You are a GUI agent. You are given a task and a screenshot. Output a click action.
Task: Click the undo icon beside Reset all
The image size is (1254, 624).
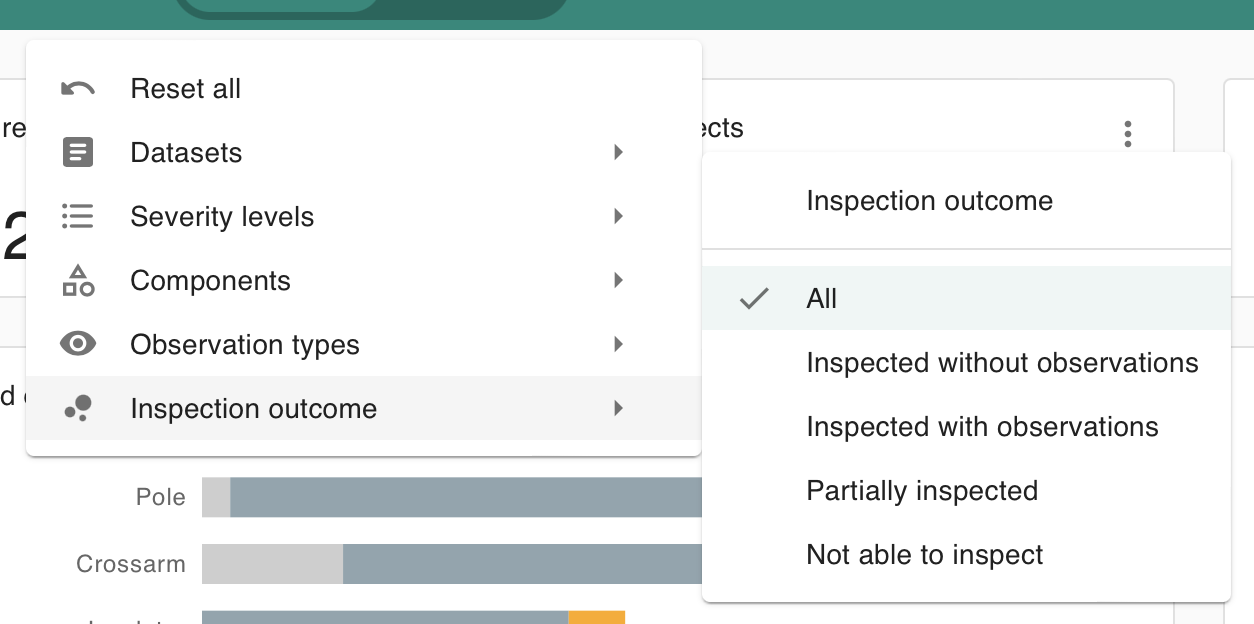pyautogui.click(x=78, y=88)
